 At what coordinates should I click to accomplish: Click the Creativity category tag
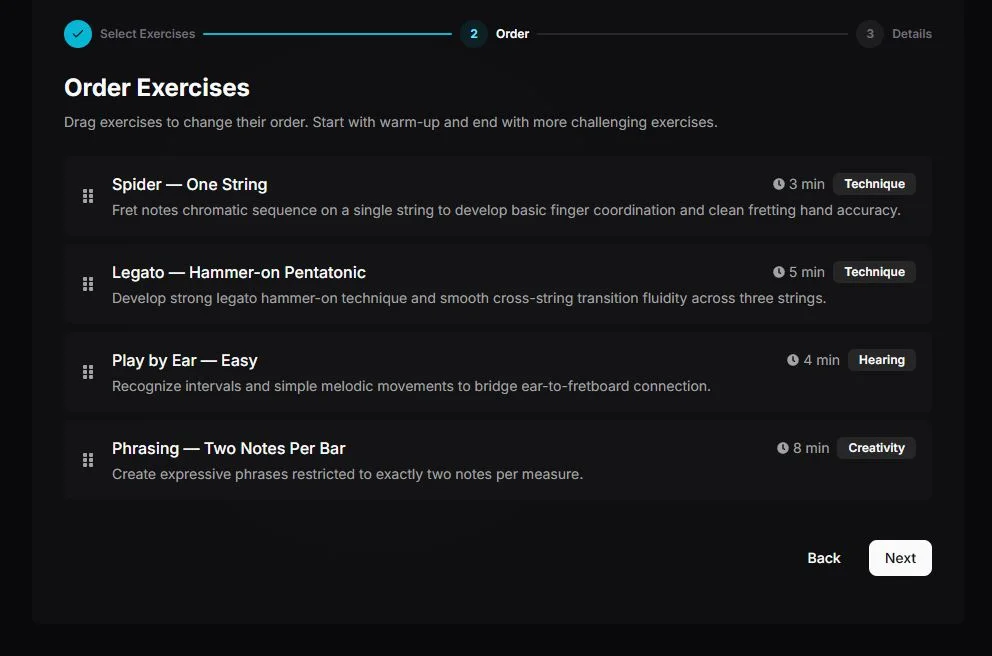coord(876,448)
